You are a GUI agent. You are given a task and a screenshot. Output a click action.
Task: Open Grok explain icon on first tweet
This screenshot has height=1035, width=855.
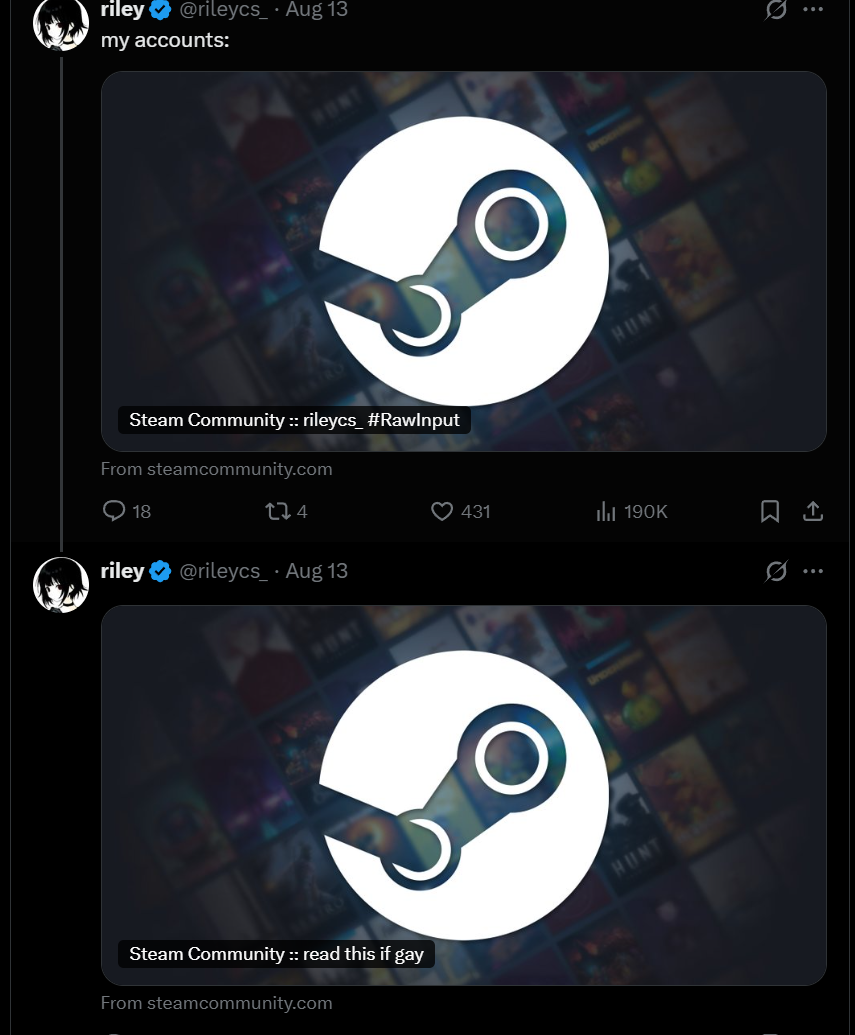[x=776, y=9]
